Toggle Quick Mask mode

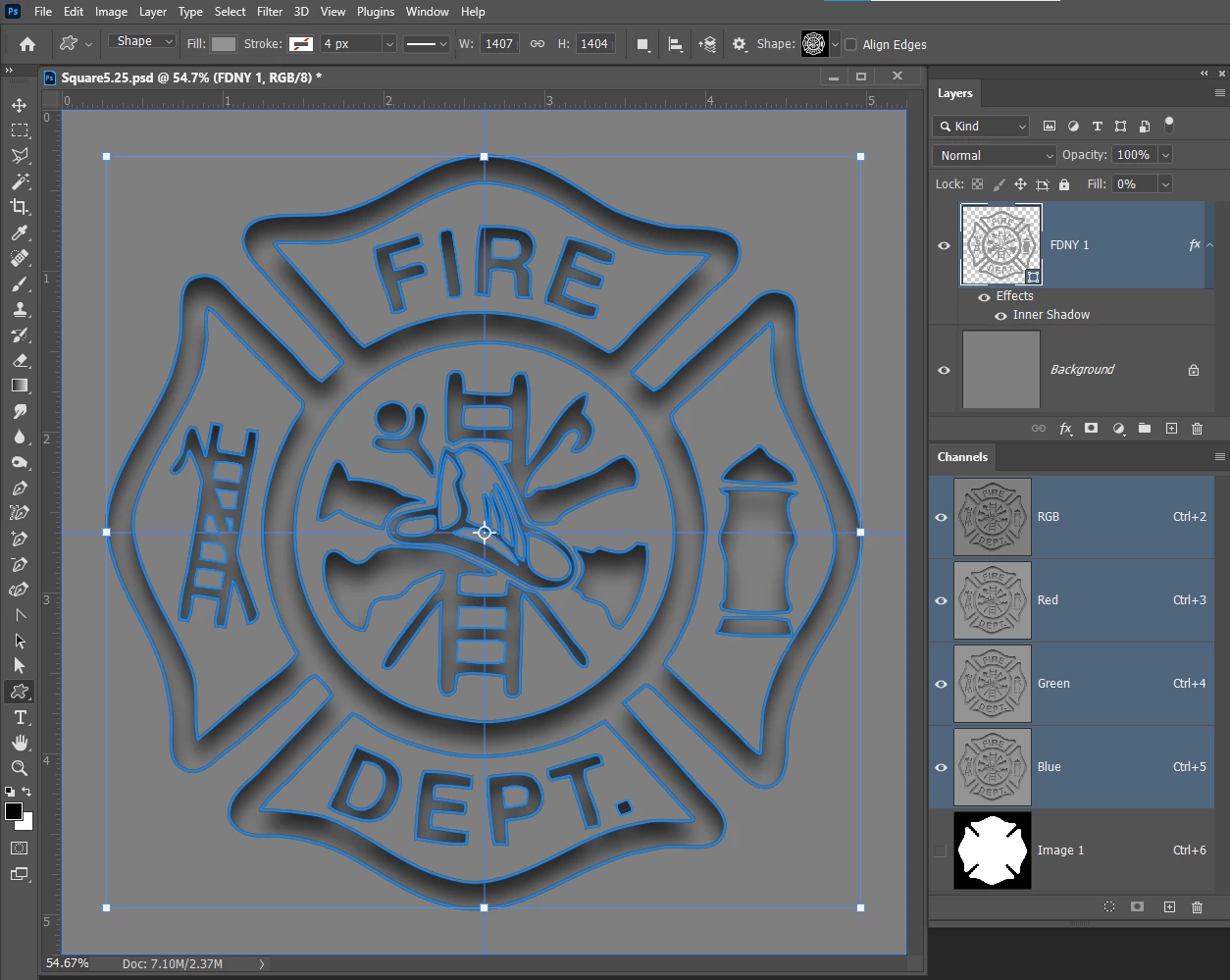coord(19,848)
